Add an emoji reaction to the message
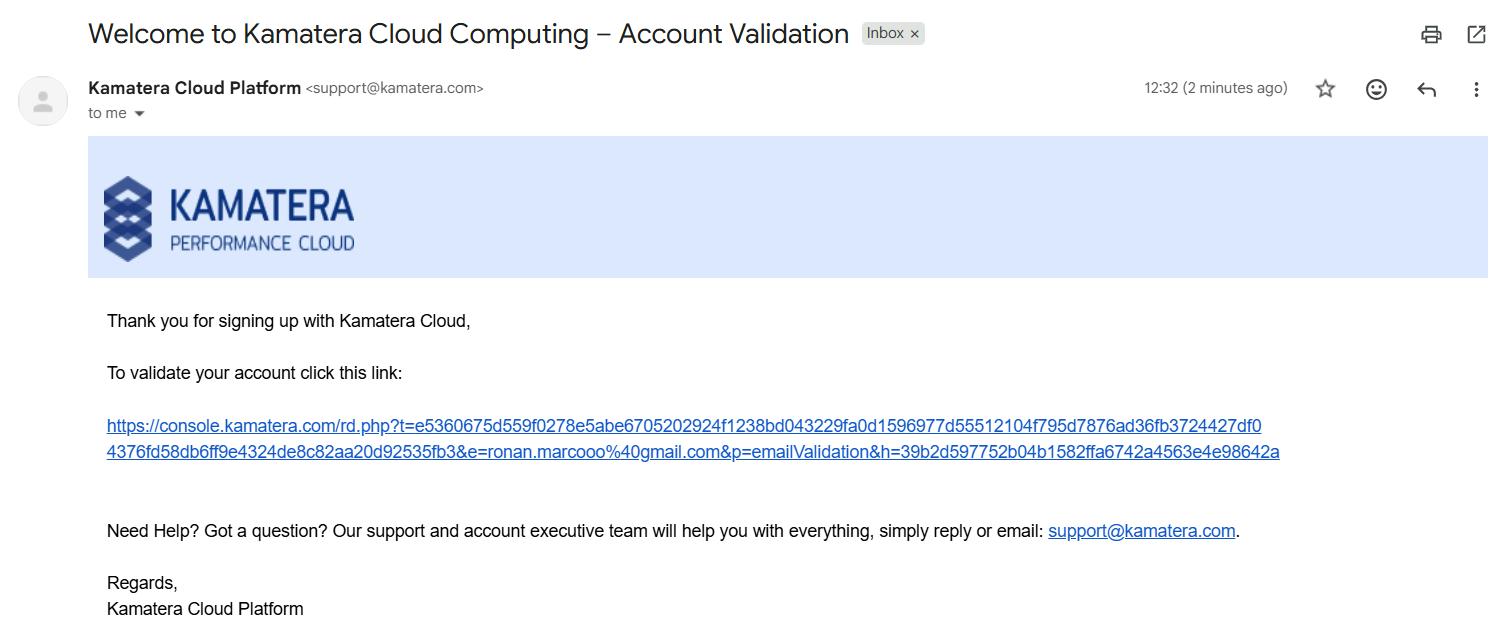This screenshot has width=1512, height=641. click(x=1376, y=89)
